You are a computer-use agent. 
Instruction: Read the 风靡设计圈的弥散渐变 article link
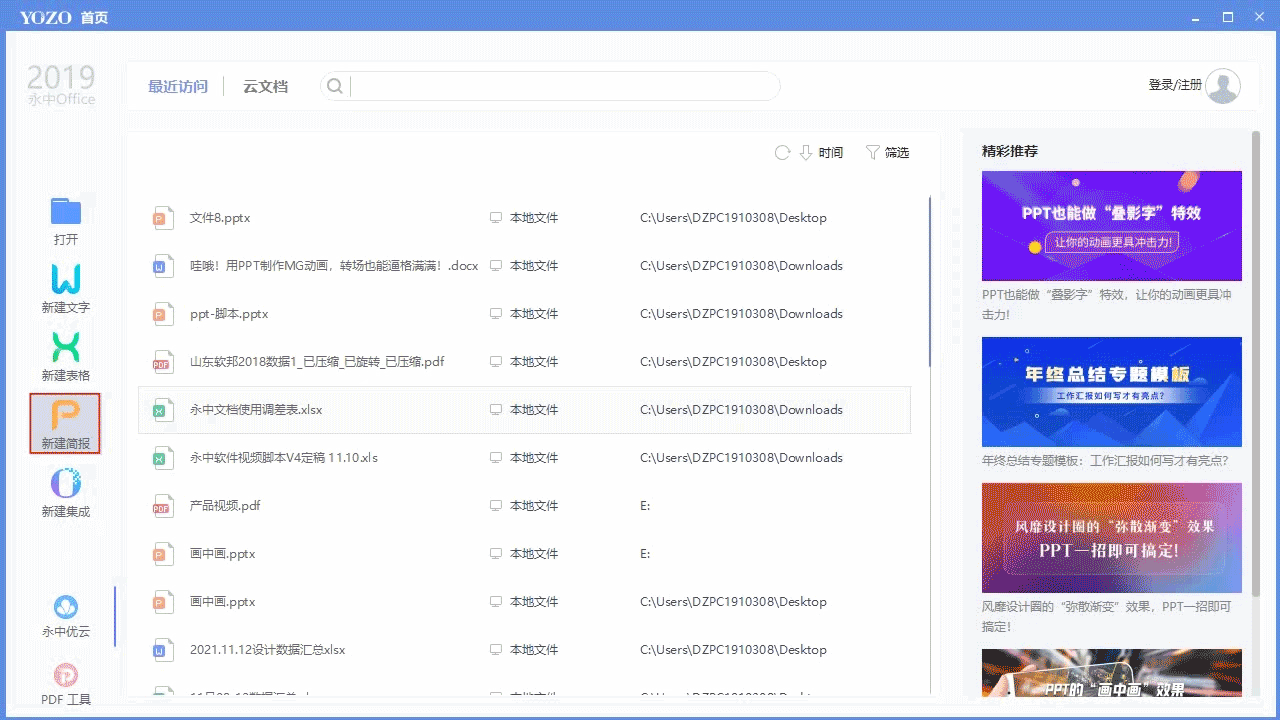coord(1107,617)
